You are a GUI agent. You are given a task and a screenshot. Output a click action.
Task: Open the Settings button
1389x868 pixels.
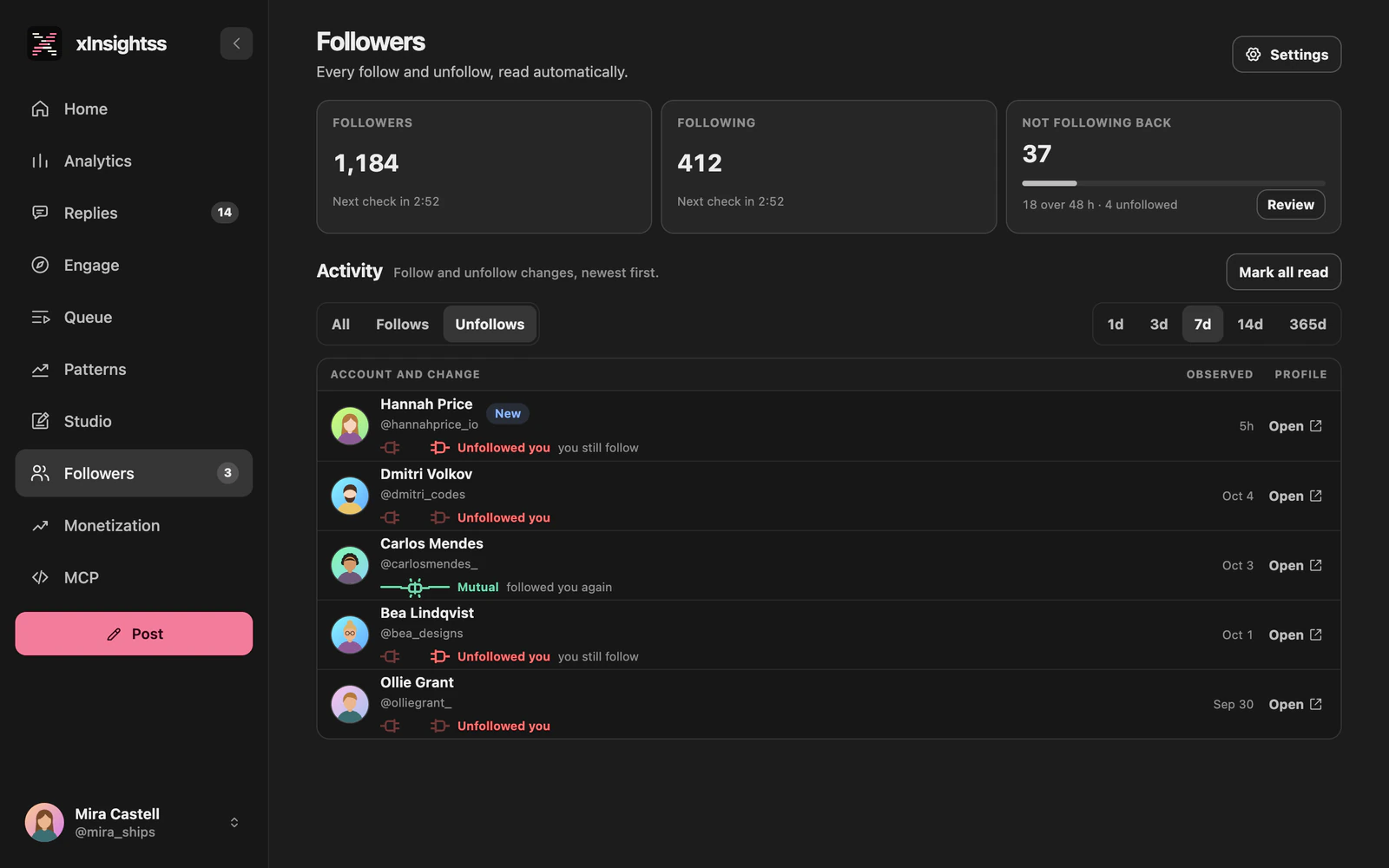1287,54
